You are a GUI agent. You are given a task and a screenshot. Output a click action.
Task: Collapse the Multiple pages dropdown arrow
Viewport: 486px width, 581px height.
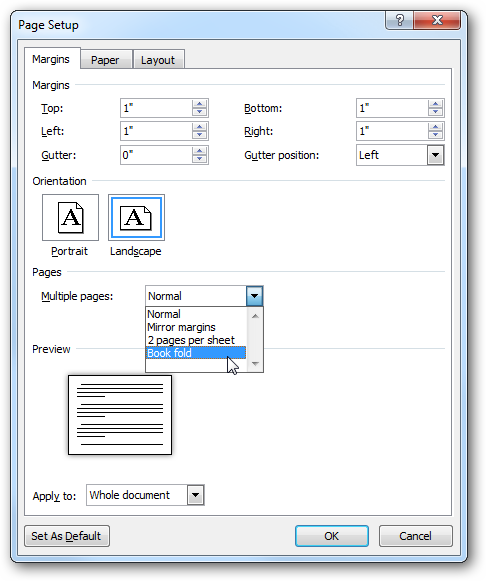[x=254, y=296]
